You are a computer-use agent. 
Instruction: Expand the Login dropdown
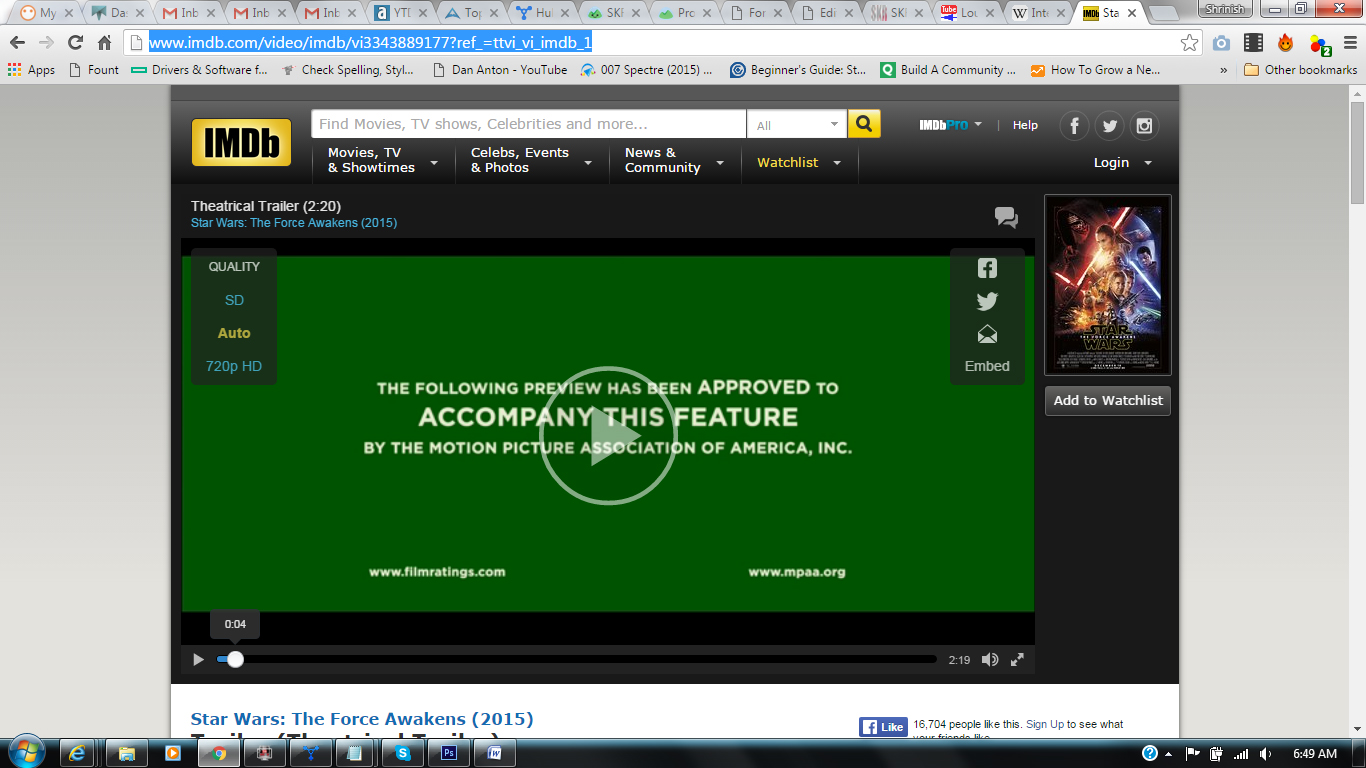(x=1120, y=162)
